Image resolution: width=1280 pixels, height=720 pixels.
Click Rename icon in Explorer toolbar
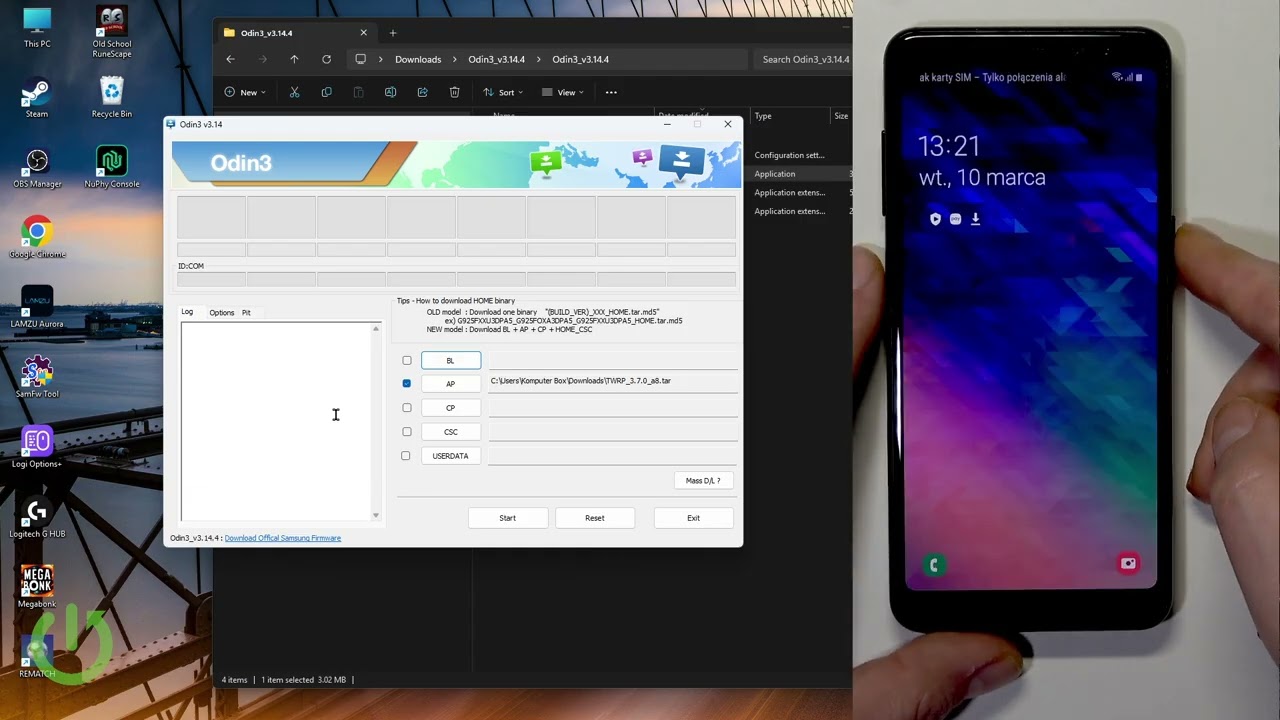tap(390, 92)
